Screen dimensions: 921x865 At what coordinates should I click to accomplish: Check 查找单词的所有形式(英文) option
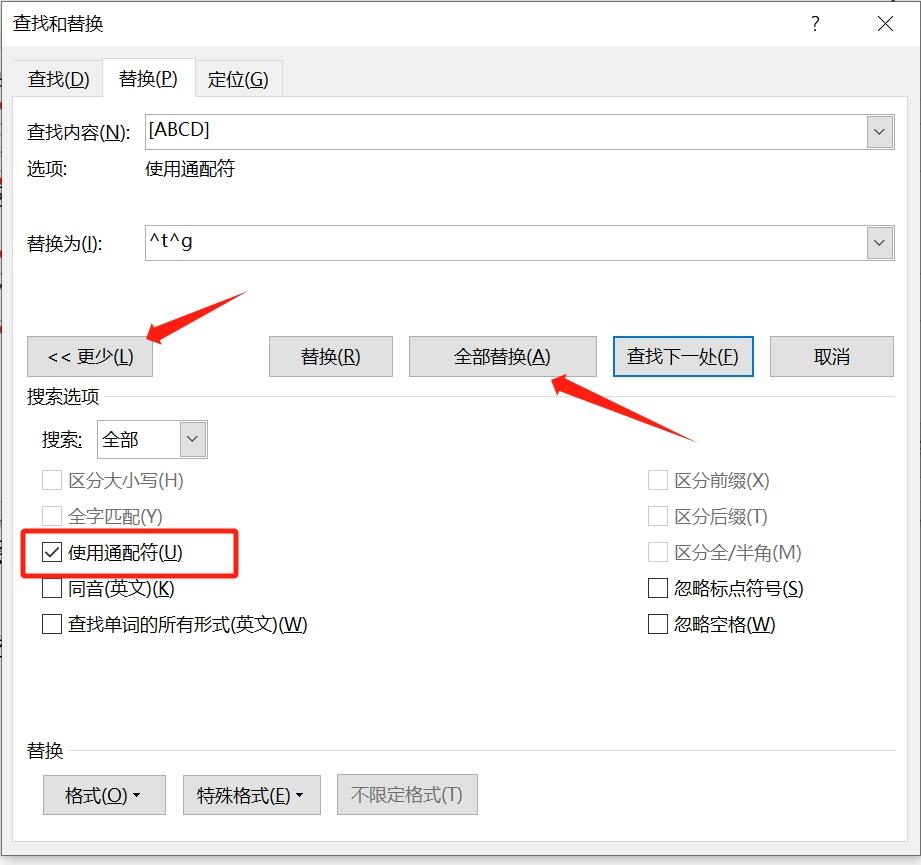pos(51,624)
